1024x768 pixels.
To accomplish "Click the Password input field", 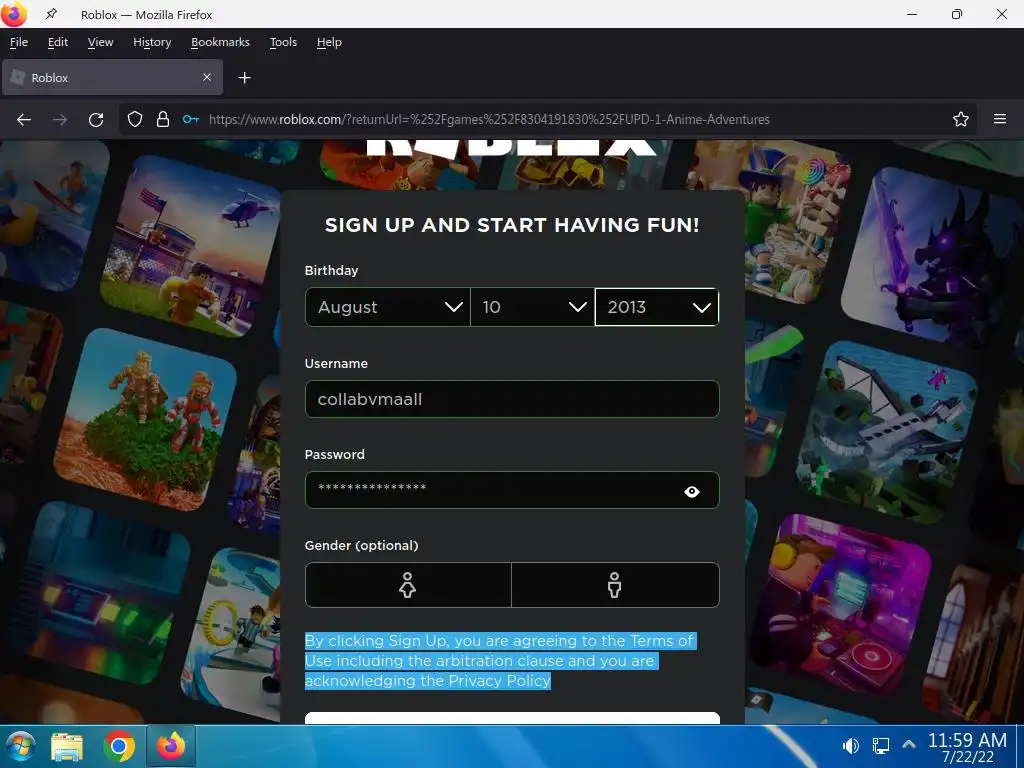I will click(x=512, y=490).
